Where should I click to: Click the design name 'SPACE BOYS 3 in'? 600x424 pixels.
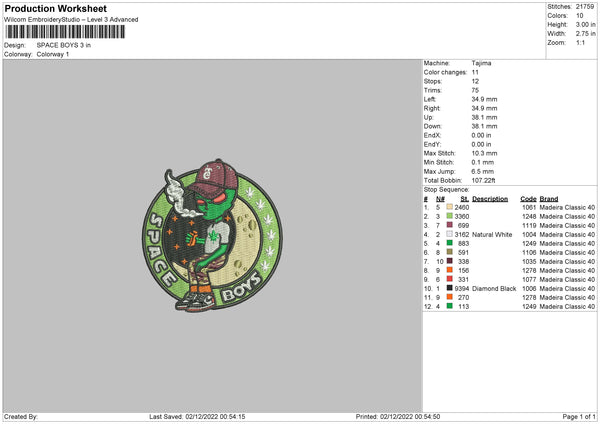64,45
